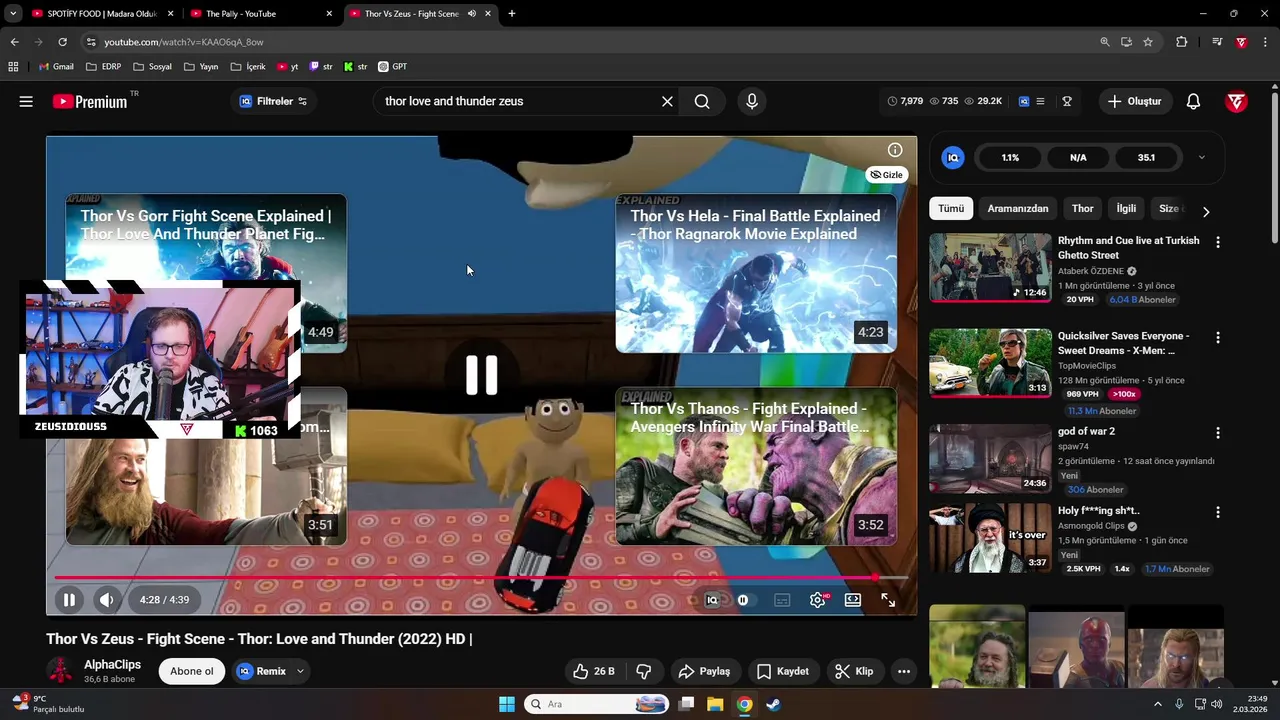Show hidden system tray icons
Screen dimensions: 1280x720
pyautogui.click(x=1158, y=704)
